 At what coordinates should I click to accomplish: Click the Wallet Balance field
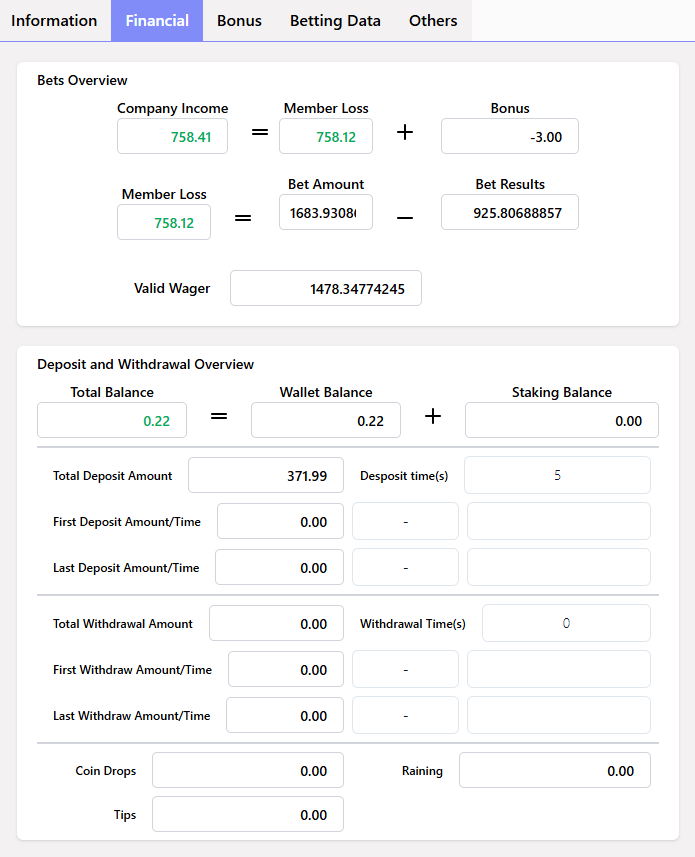click(325, 420)
